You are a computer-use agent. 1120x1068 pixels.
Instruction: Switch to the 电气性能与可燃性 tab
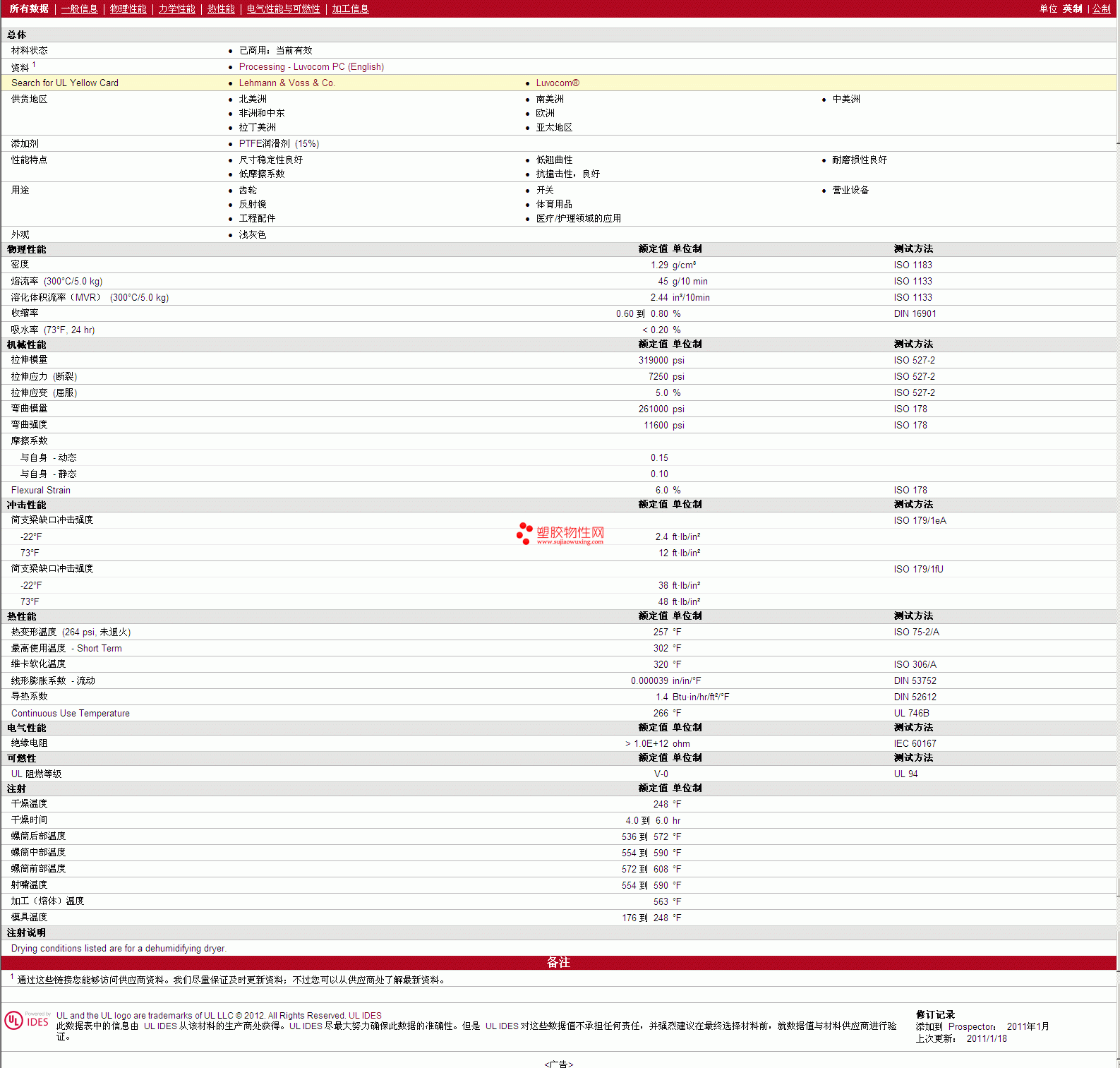point(283,8)
